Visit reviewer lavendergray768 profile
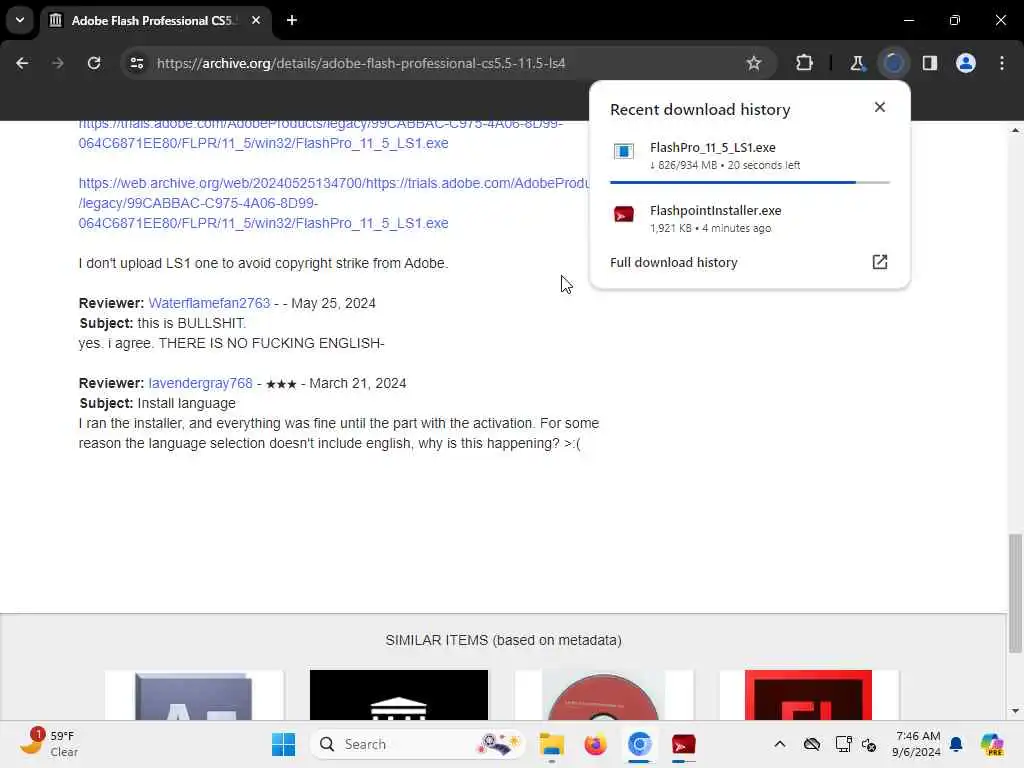The width and height of the screenshot is (1024, 768). [200, 383]
